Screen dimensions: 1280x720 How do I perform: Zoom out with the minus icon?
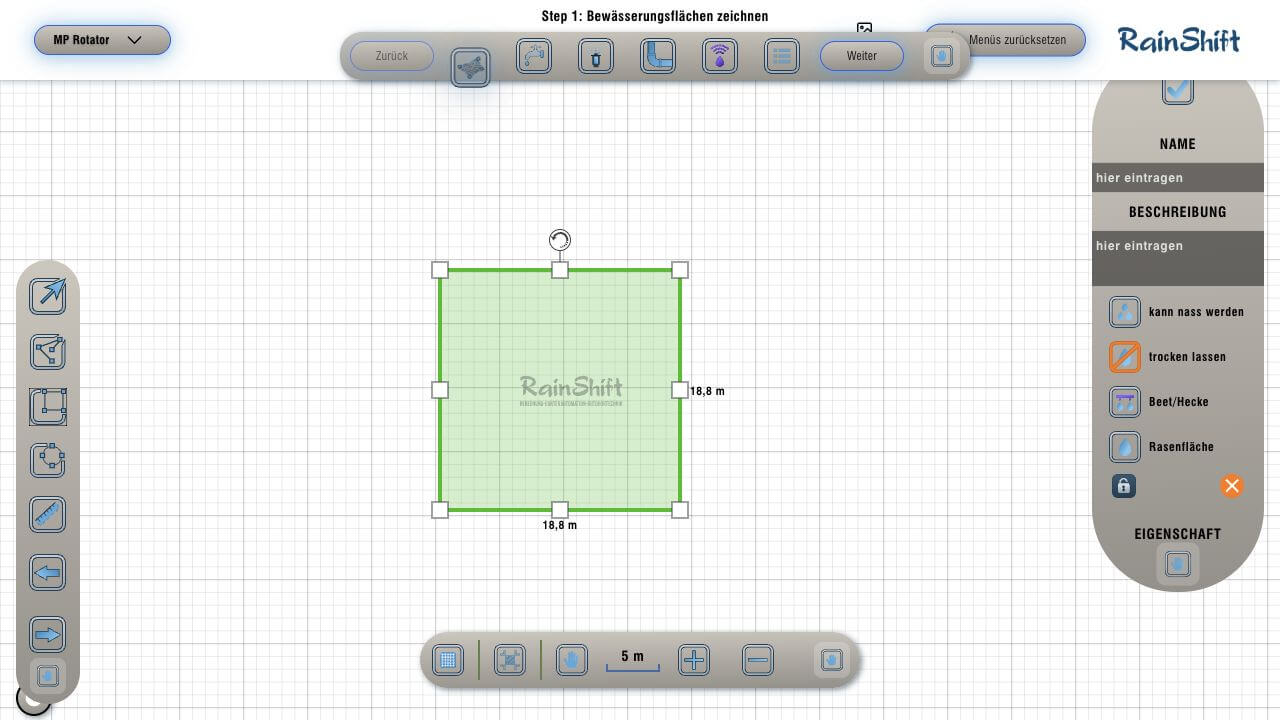tap(758, 660)
